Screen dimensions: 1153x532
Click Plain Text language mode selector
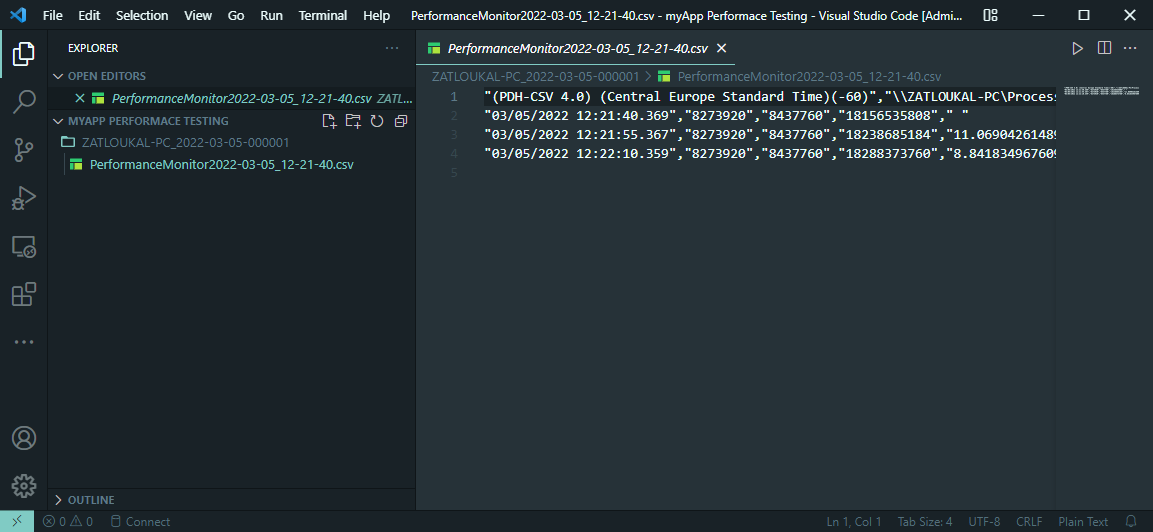[1083, 521]
